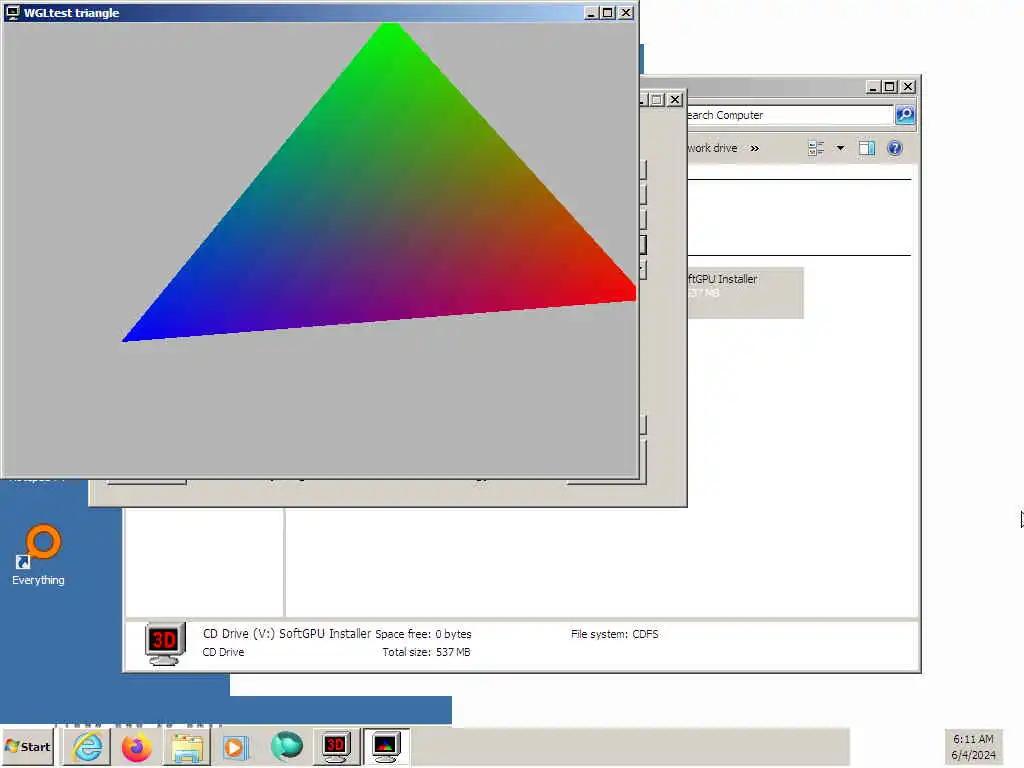1024x768 pixels.
Task: Close the middle dialog window behind WGLtest
Action: click(675, 100)
